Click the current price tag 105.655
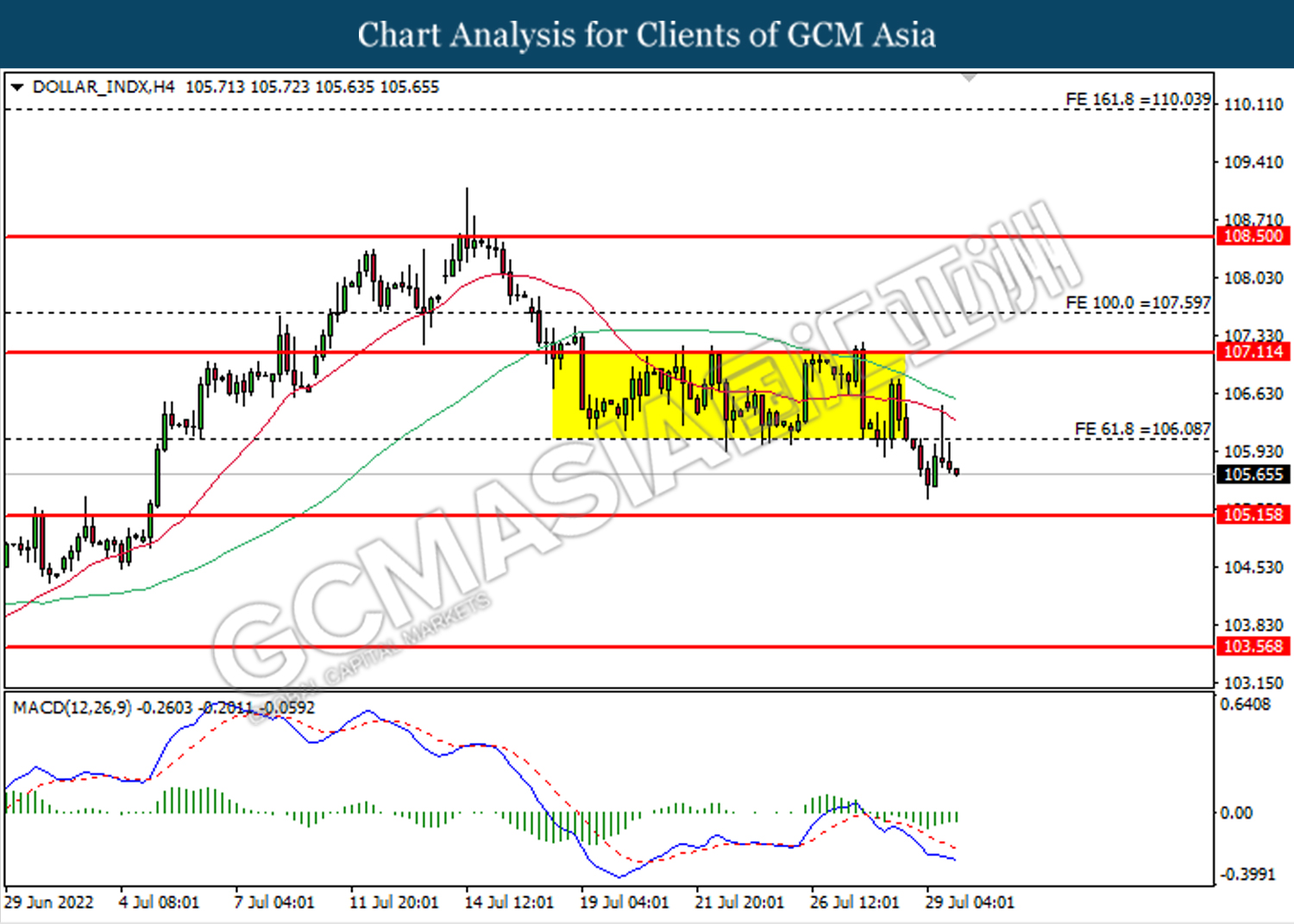This screenshot has height=924, width=1294. (1253, 475)
